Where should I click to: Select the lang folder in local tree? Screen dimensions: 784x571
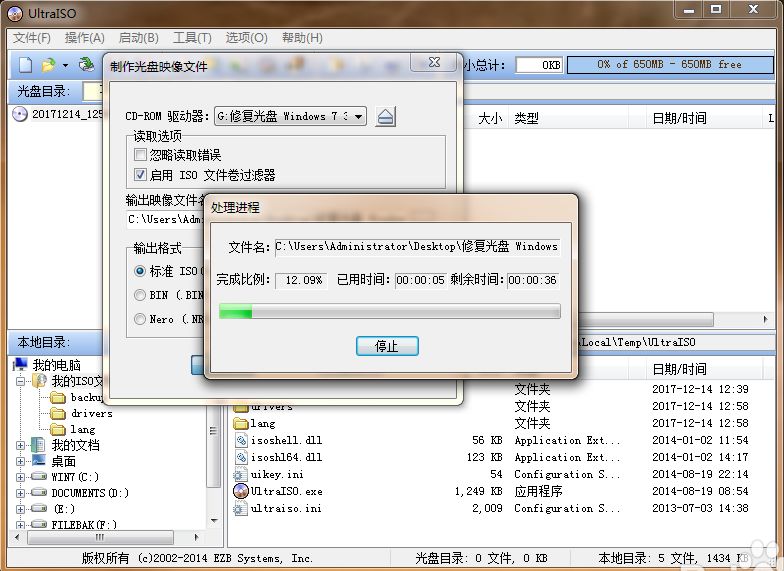pyautogui.click(x=73, y=430)
